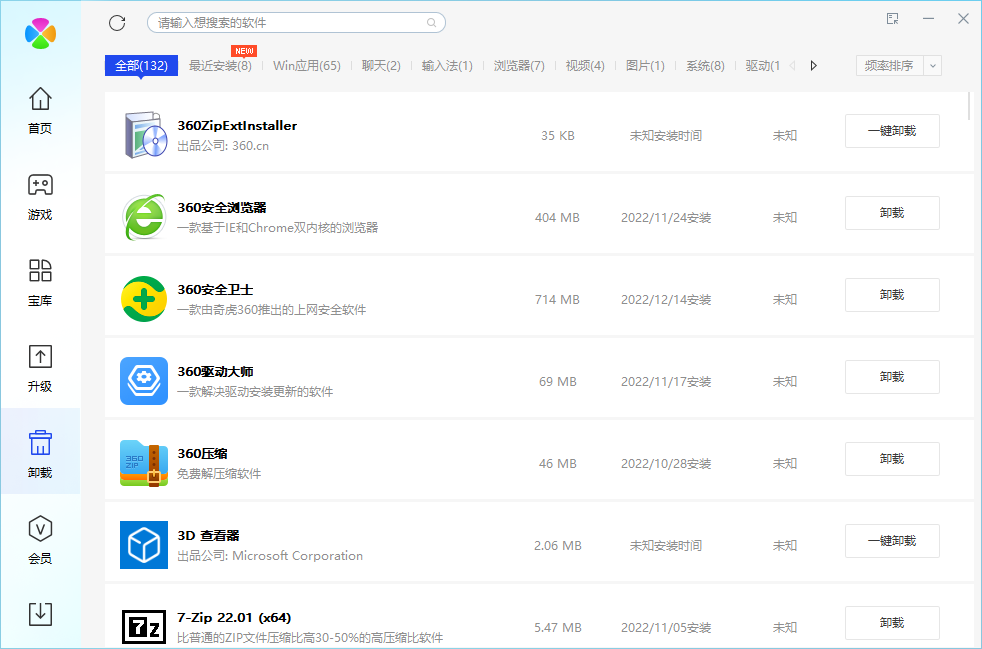Viewport: 982px width, 649px height.
Task: Click the 360ZipExtInstaller app icon
Action: point(144,135)
